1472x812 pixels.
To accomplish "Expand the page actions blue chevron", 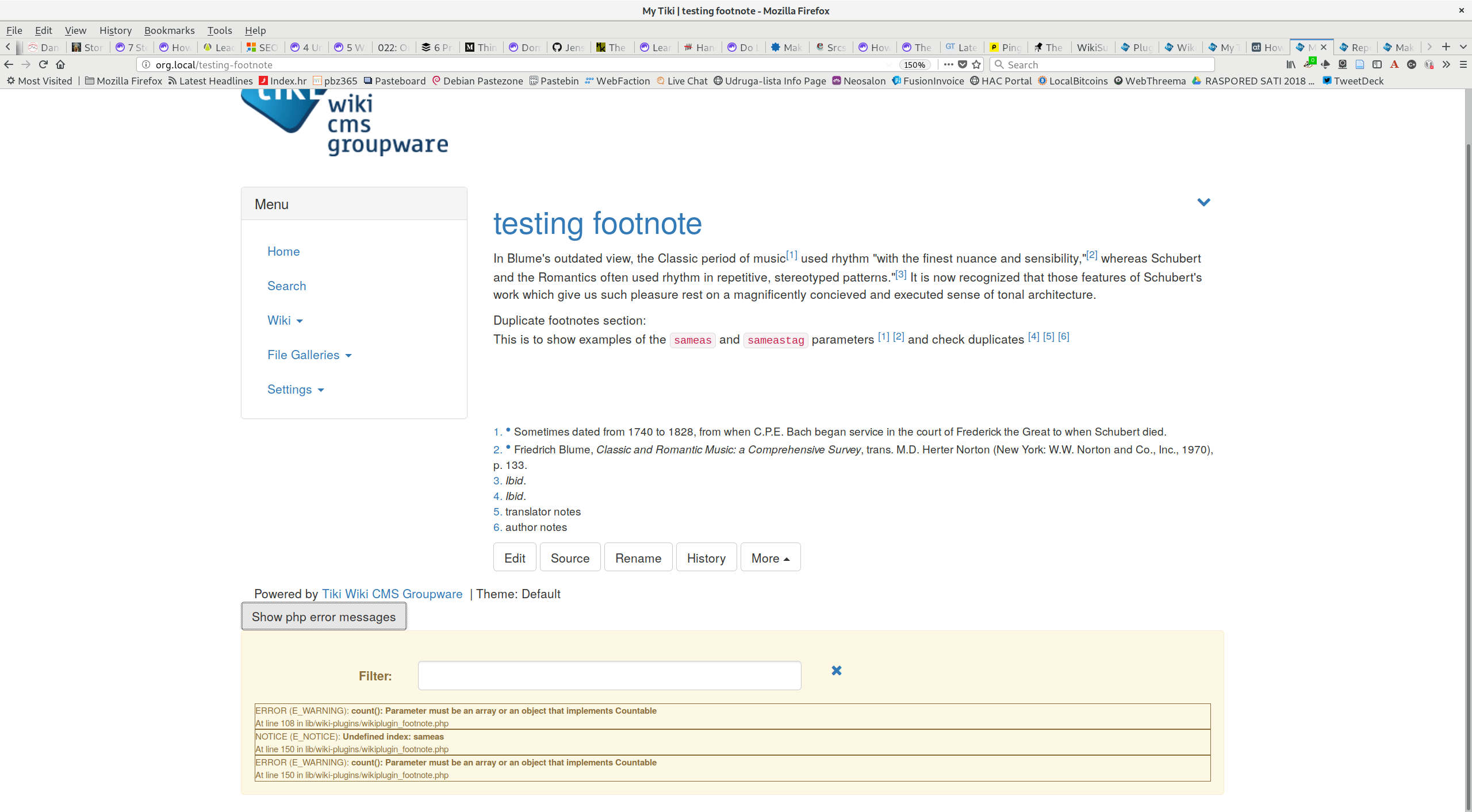I will click(x=1203, y=202).
